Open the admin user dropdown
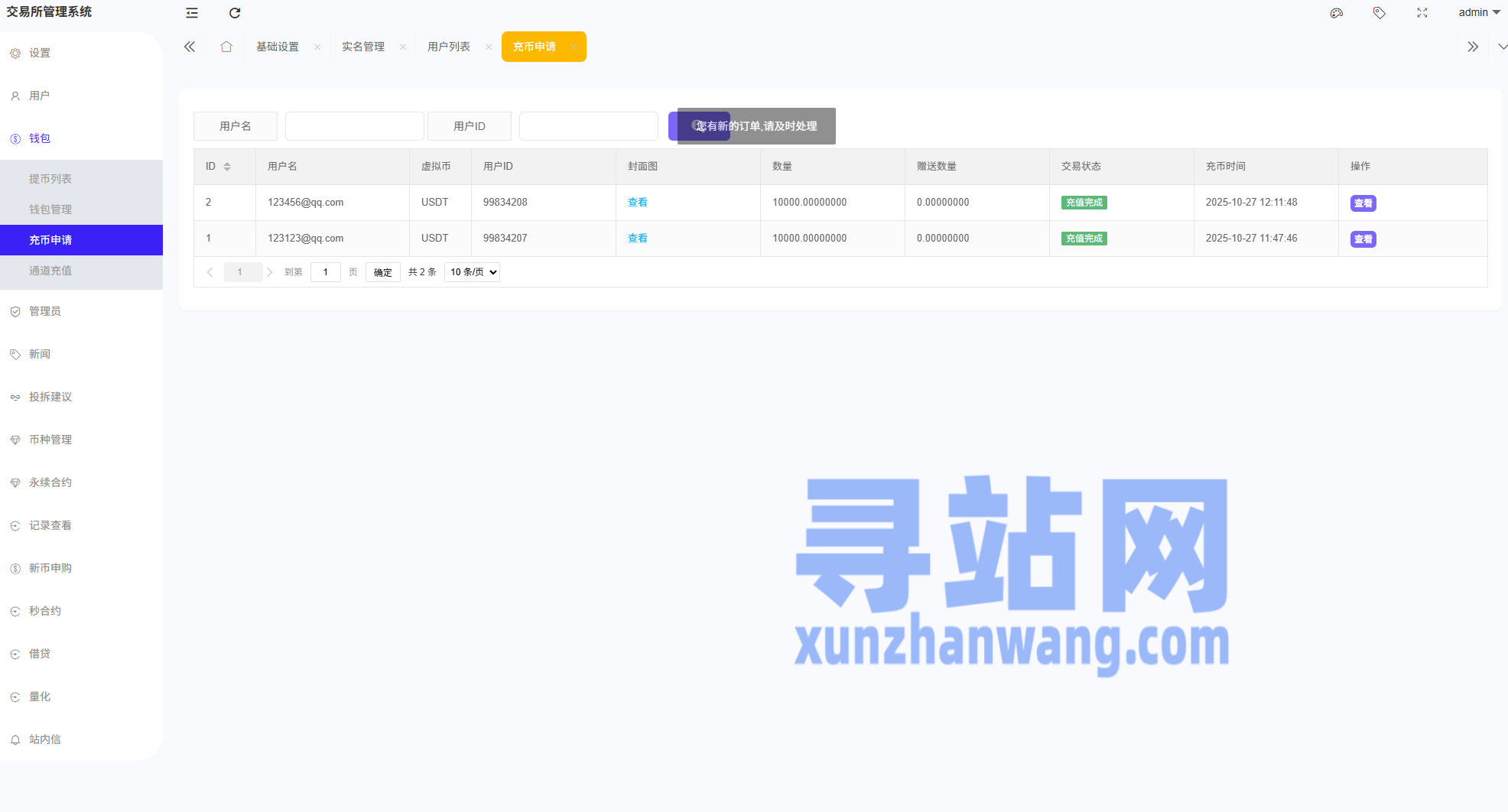This screenshot has height=812, width=1508. 1478,13
